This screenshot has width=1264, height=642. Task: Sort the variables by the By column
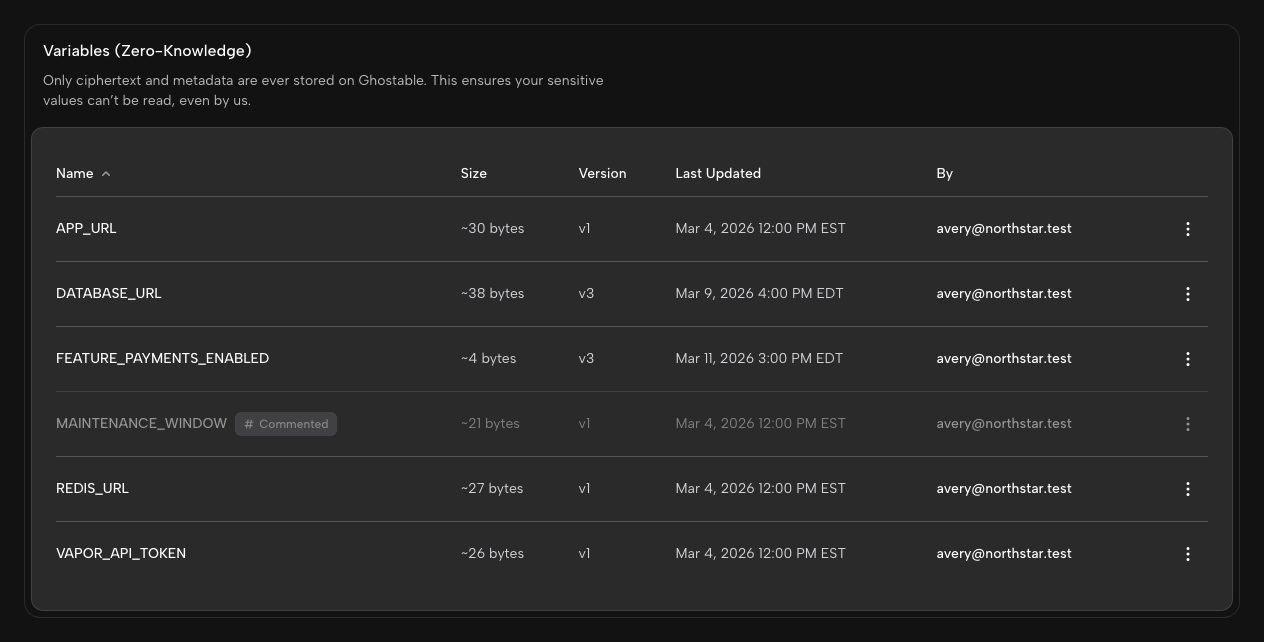[944, 173]
